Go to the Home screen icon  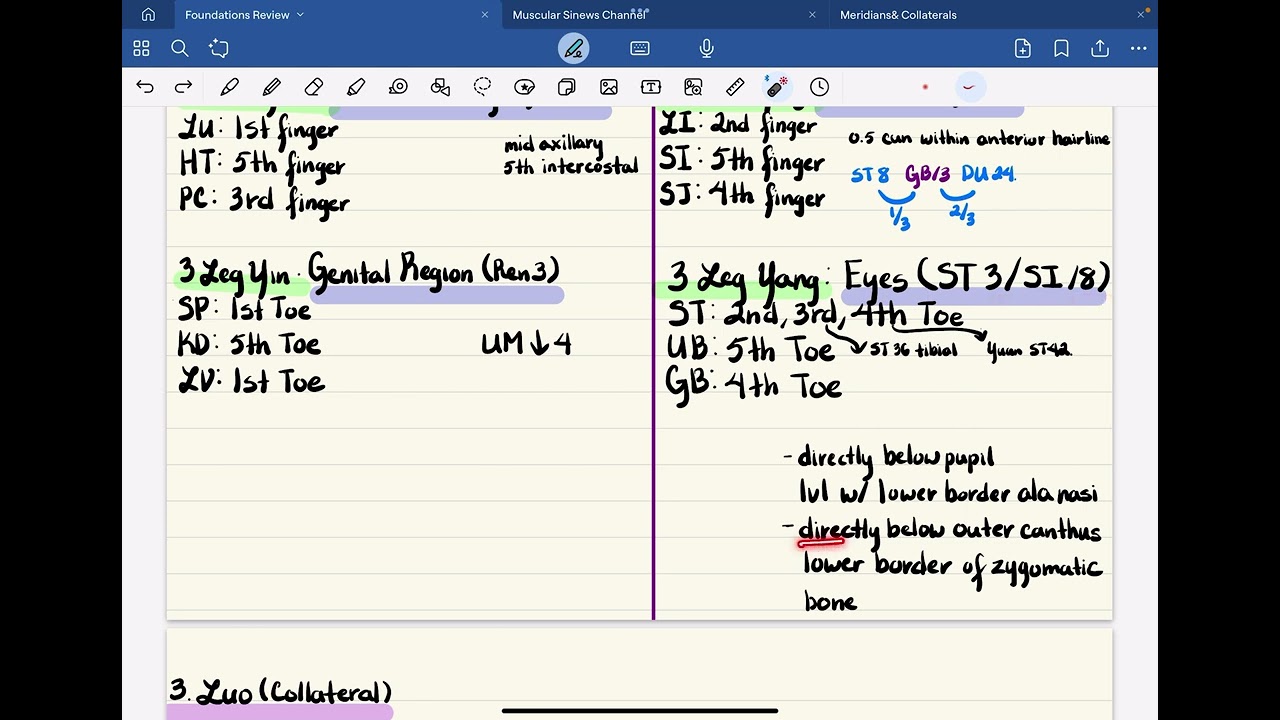click(148, 14)
